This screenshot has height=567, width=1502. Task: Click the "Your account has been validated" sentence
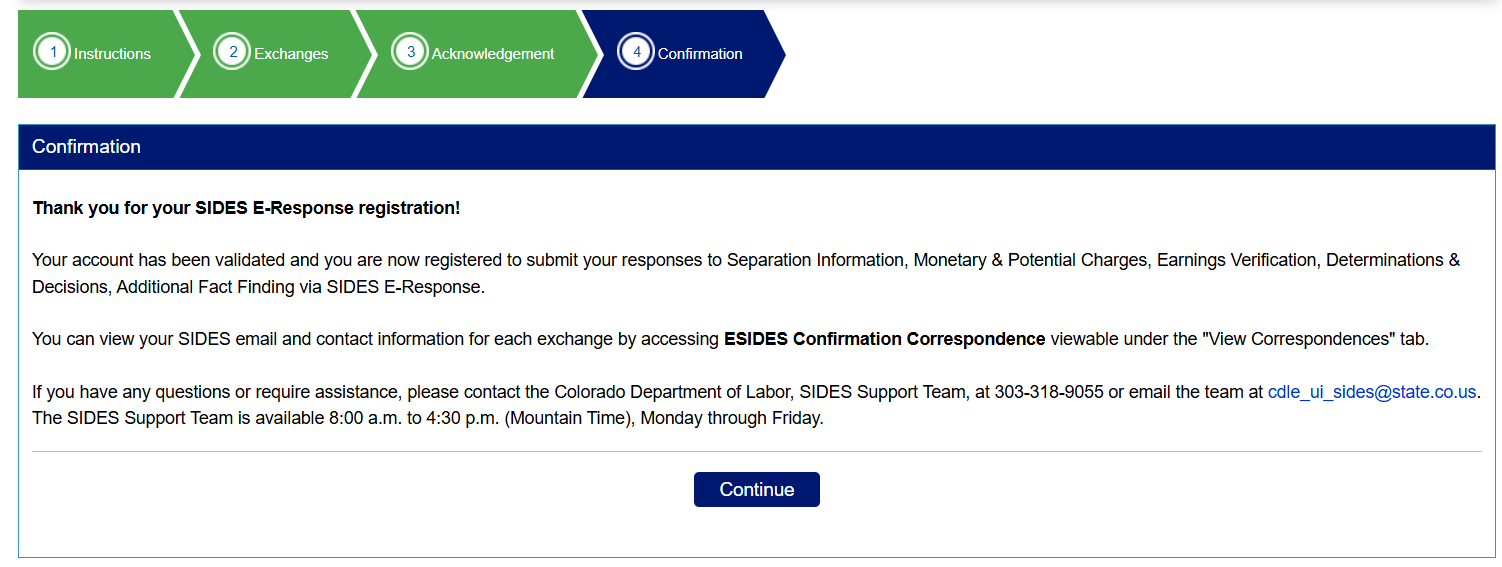[160, 260]
